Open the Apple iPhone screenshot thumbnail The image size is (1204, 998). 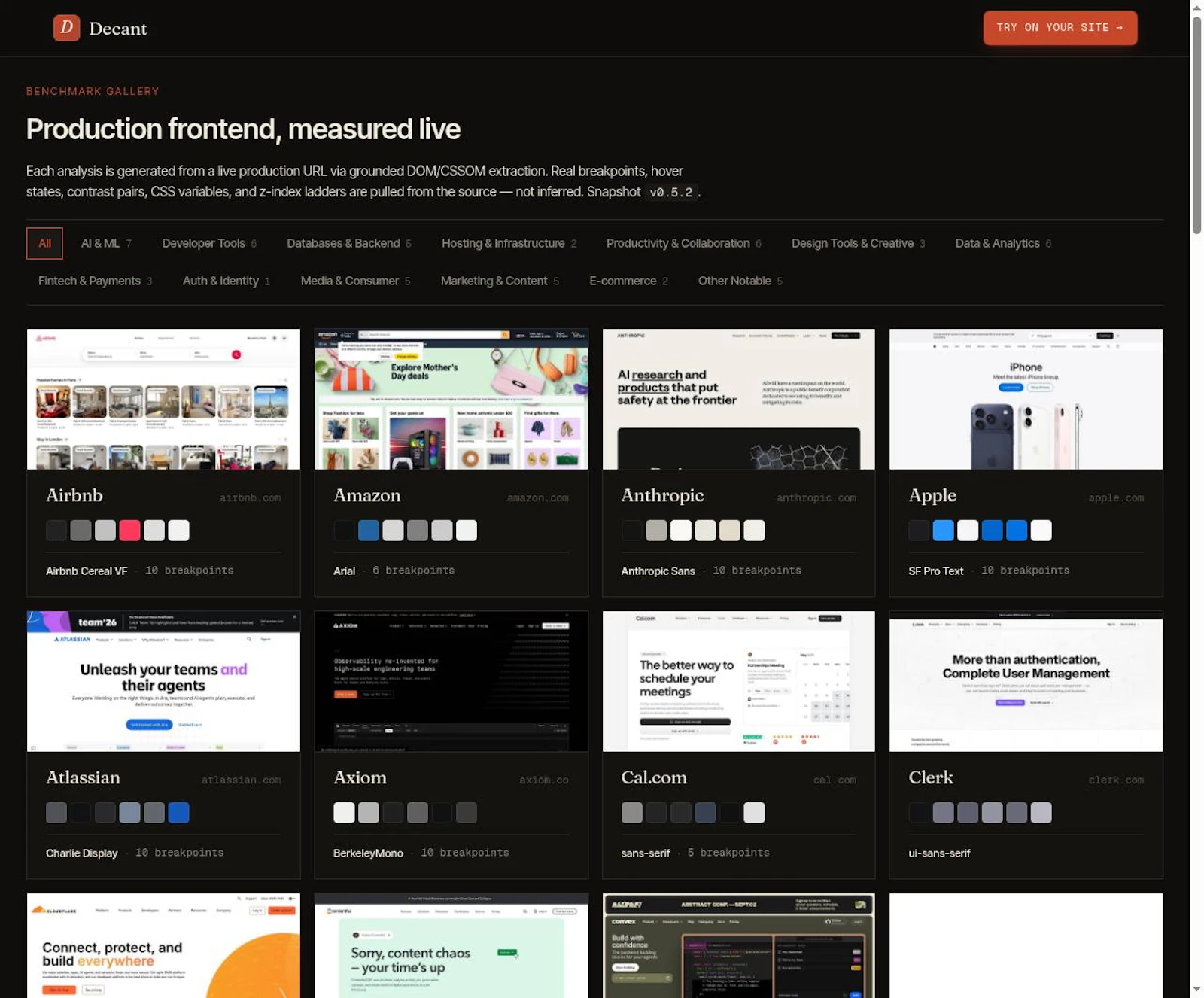[1026, 399]
